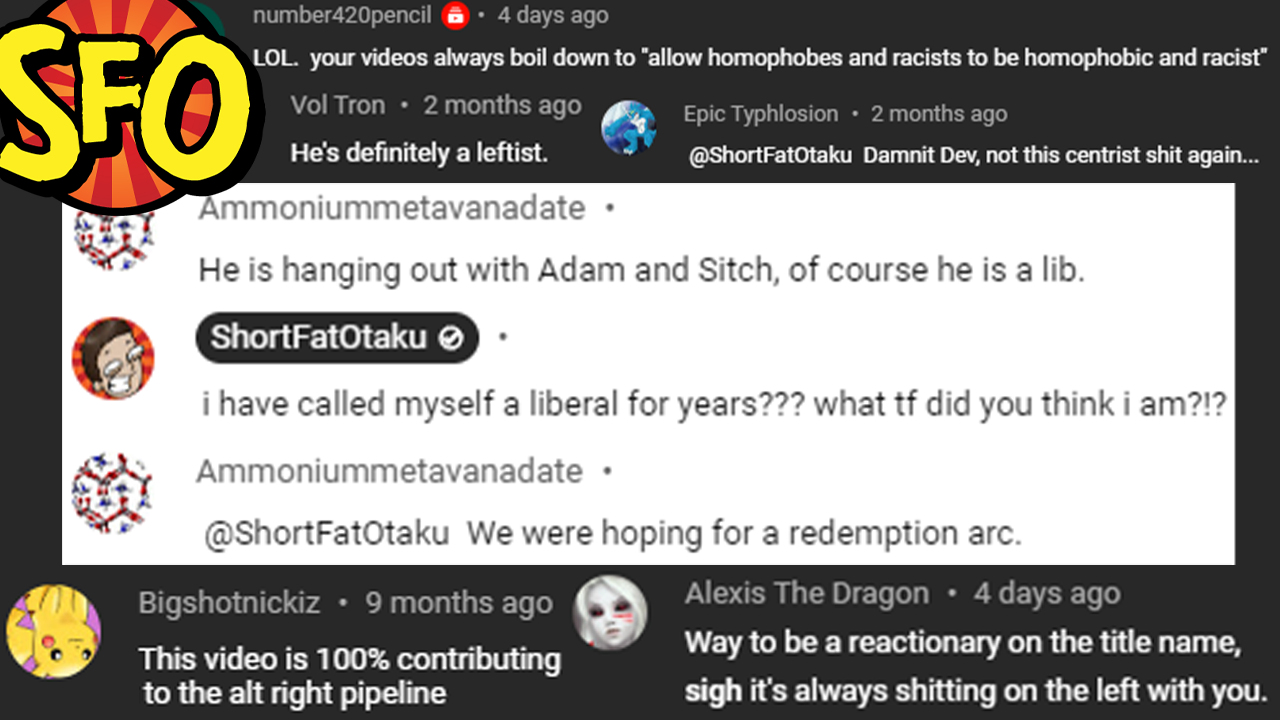
Task: Click the Vol Tron username
Action: click(338, 105)
